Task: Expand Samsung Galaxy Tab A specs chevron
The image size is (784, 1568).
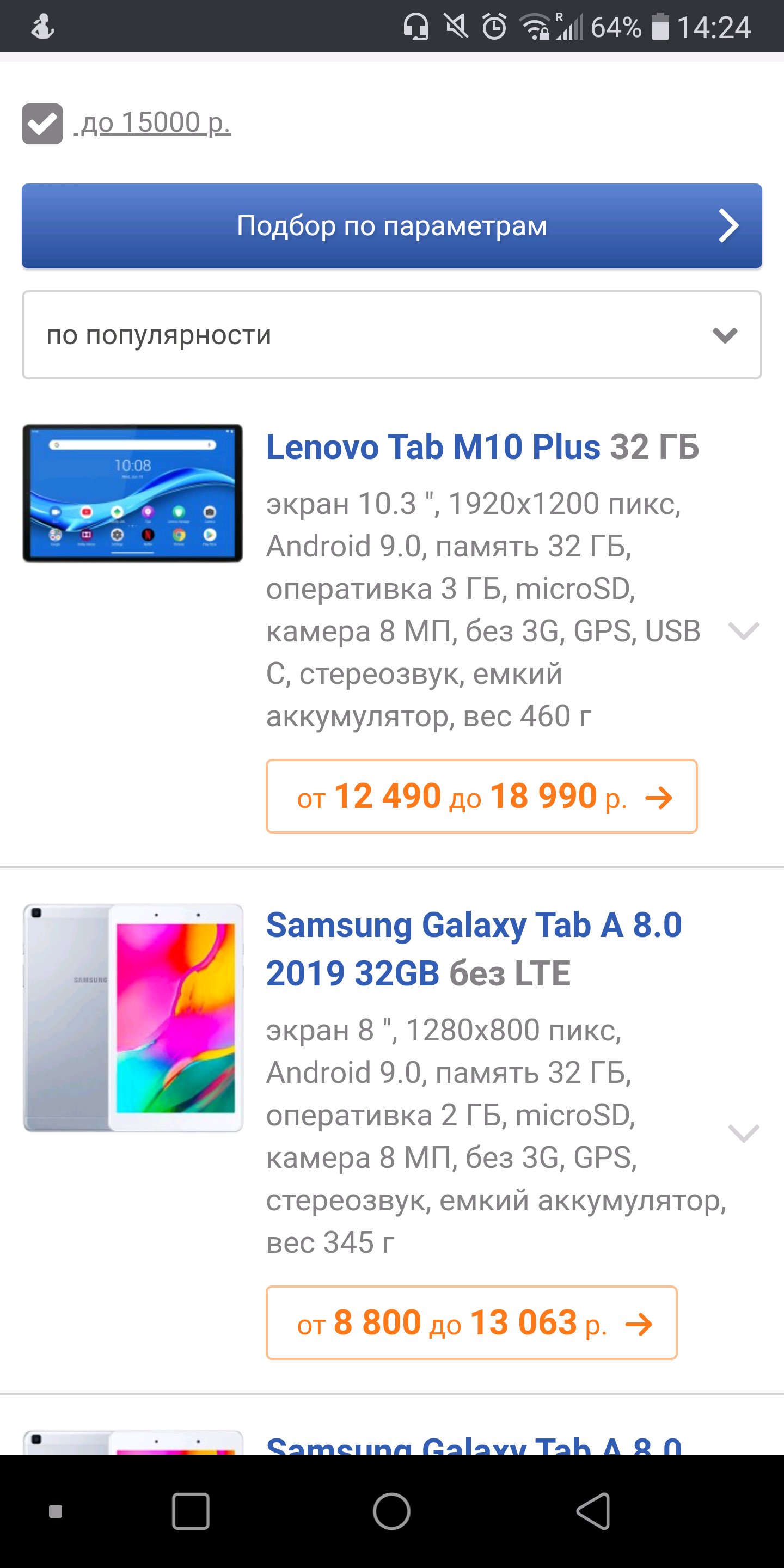Action: [x=743, y=1133]
